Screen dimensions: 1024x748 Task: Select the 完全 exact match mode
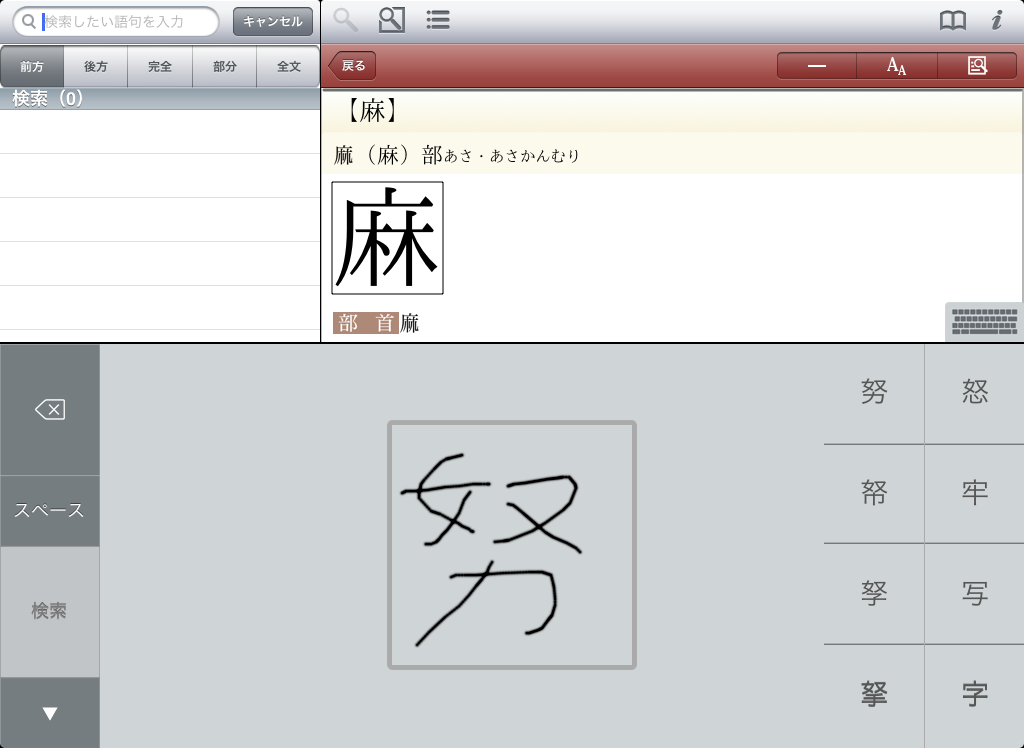[x=160, y=67]
